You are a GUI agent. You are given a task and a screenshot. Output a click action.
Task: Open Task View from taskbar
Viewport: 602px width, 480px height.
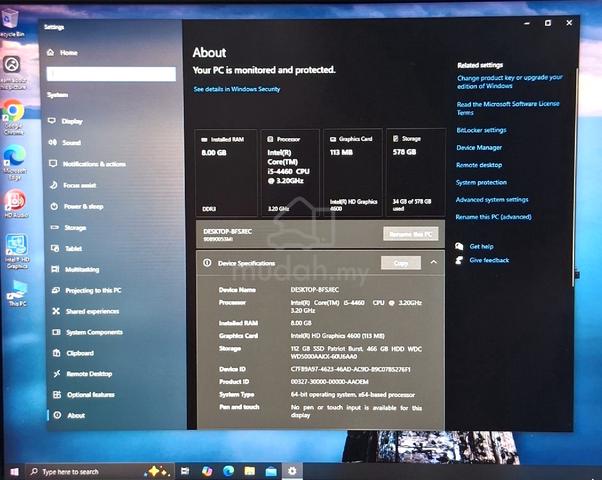[x=185, y=471]
